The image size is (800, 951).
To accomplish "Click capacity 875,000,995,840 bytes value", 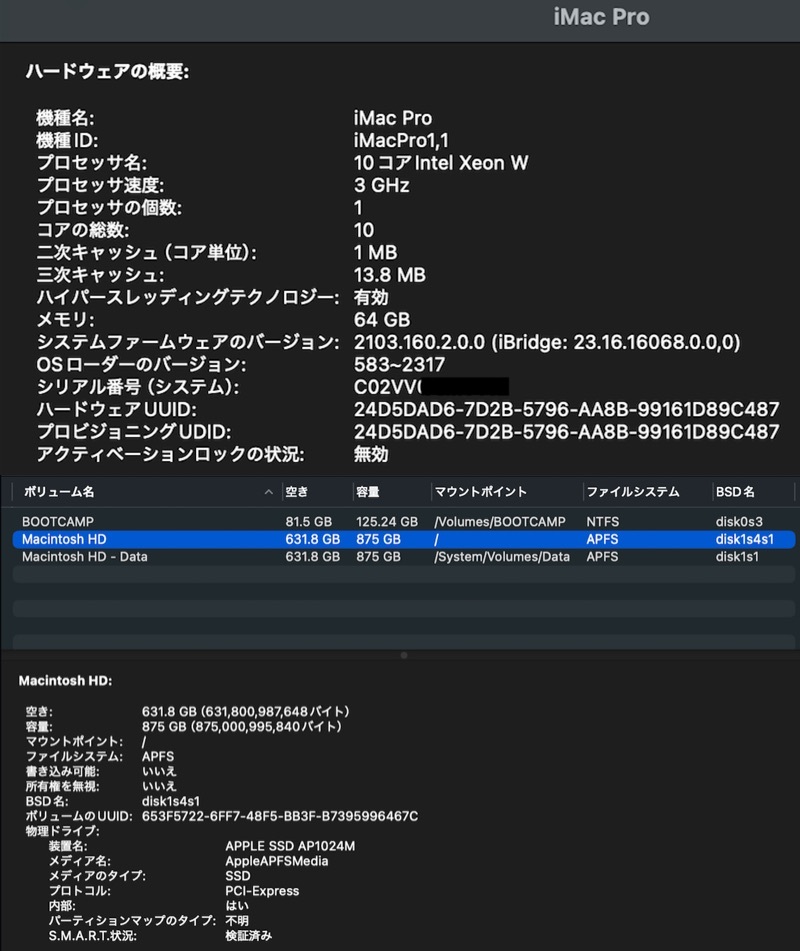I will point(242,727).
